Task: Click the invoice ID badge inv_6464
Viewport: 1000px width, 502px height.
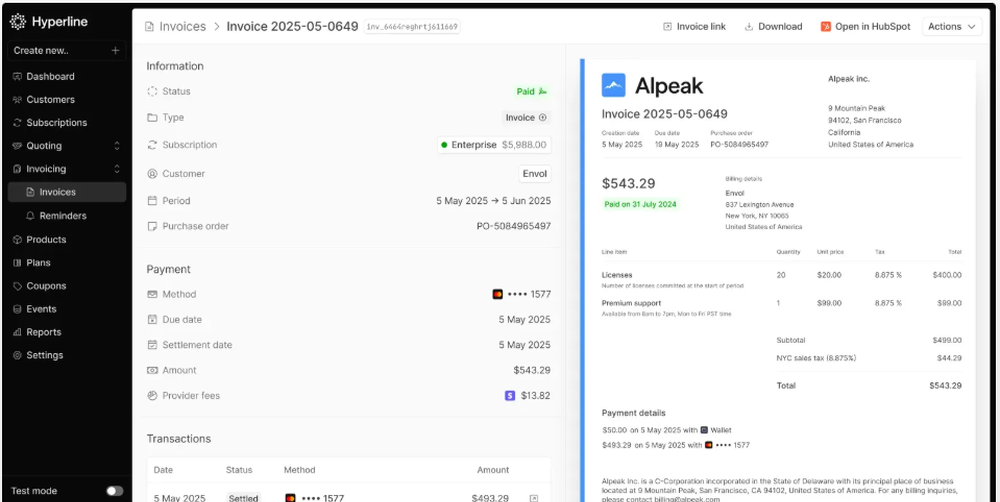Action: 412,27
